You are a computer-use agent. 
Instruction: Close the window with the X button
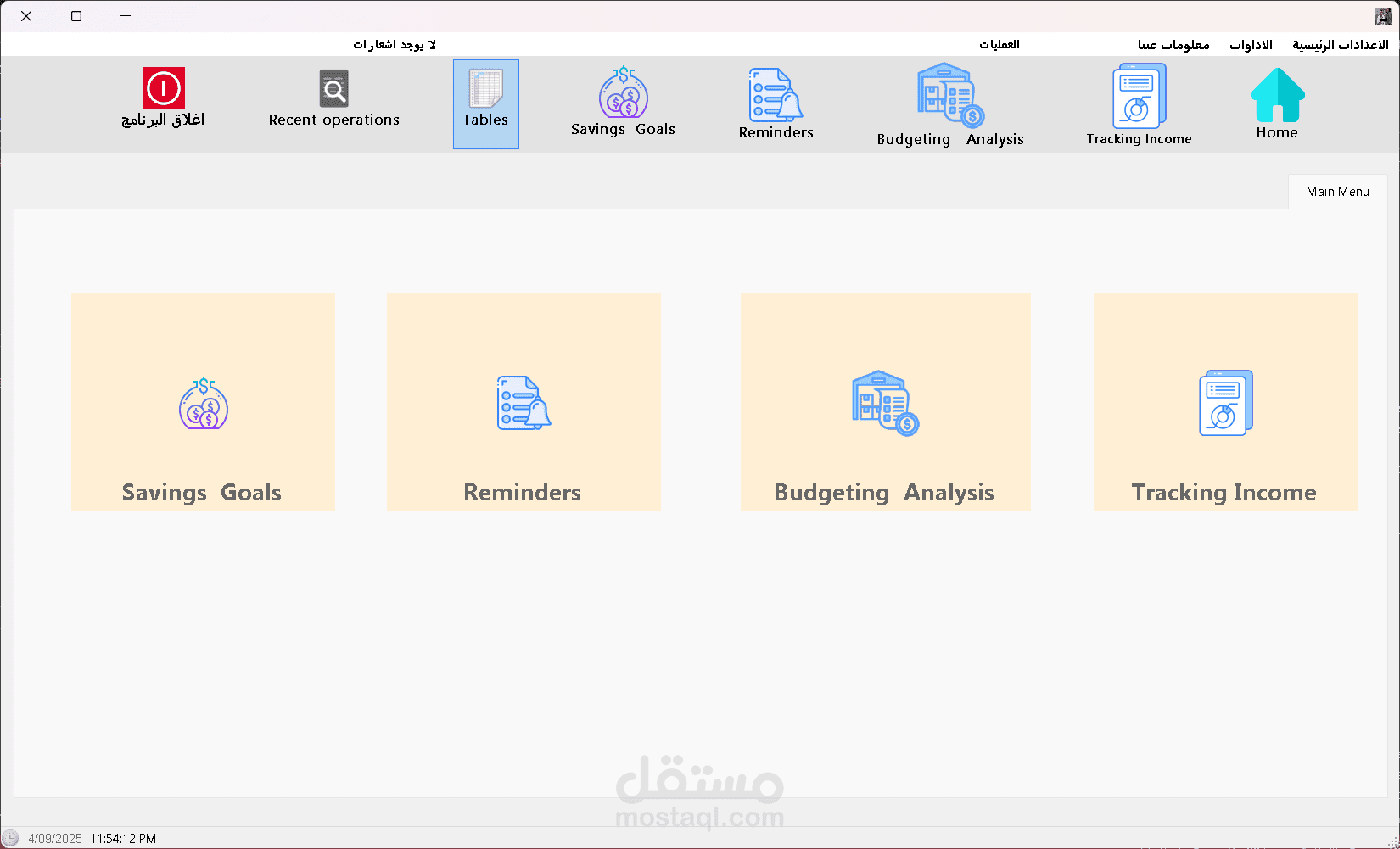tap(26, 16)
